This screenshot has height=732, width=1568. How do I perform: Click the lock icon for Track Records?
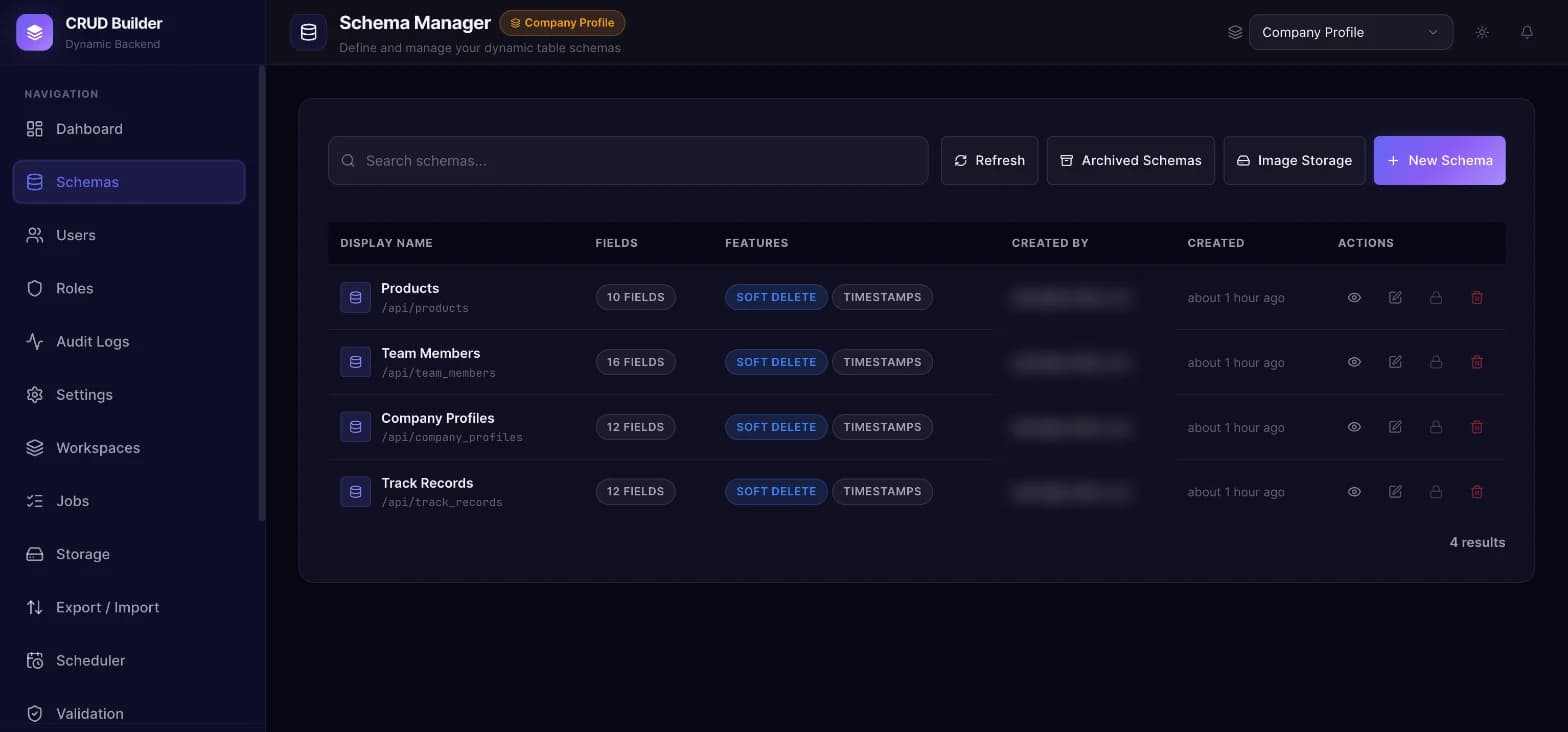(x=1436, y=492)
